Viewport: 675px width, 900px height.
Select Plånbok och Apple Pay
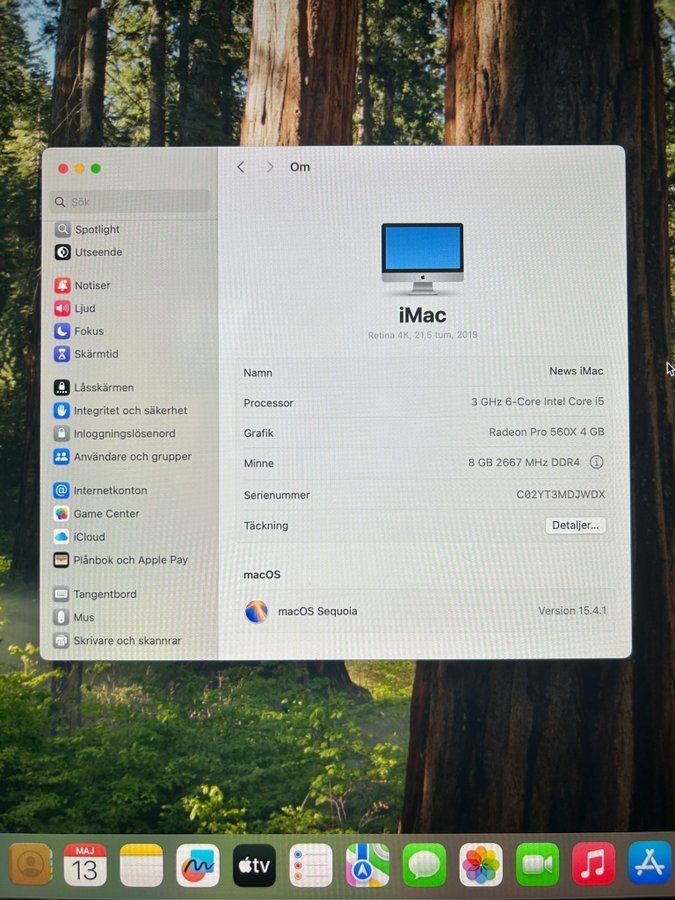130,560
